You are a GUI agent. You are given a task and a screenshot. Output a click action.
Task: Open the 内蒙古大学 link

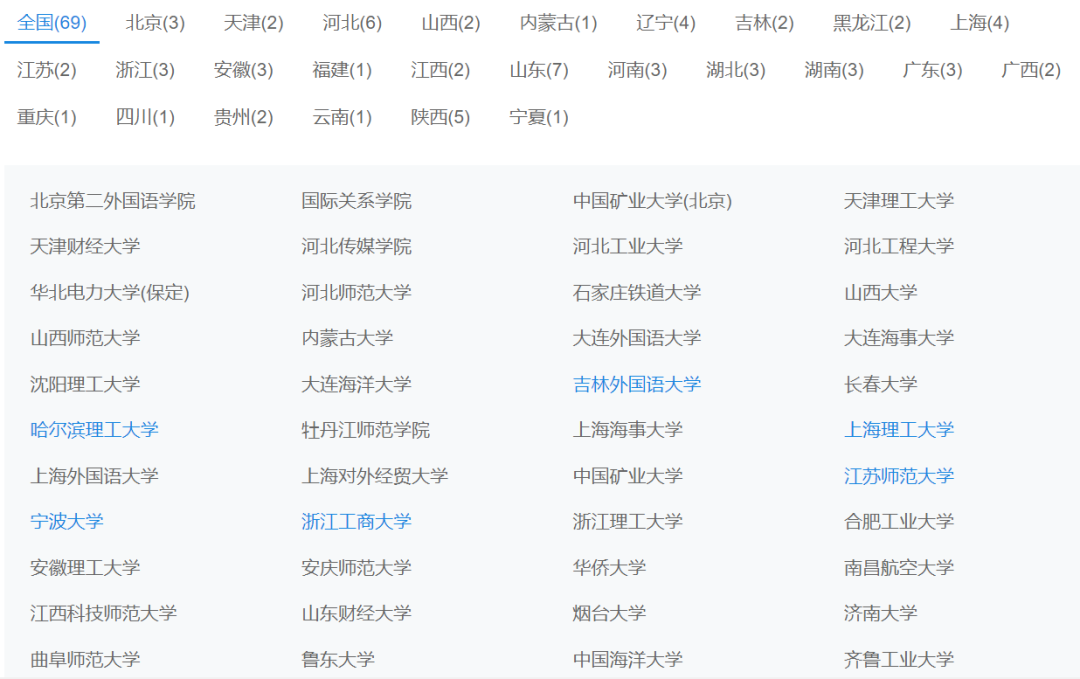(347, 338)
